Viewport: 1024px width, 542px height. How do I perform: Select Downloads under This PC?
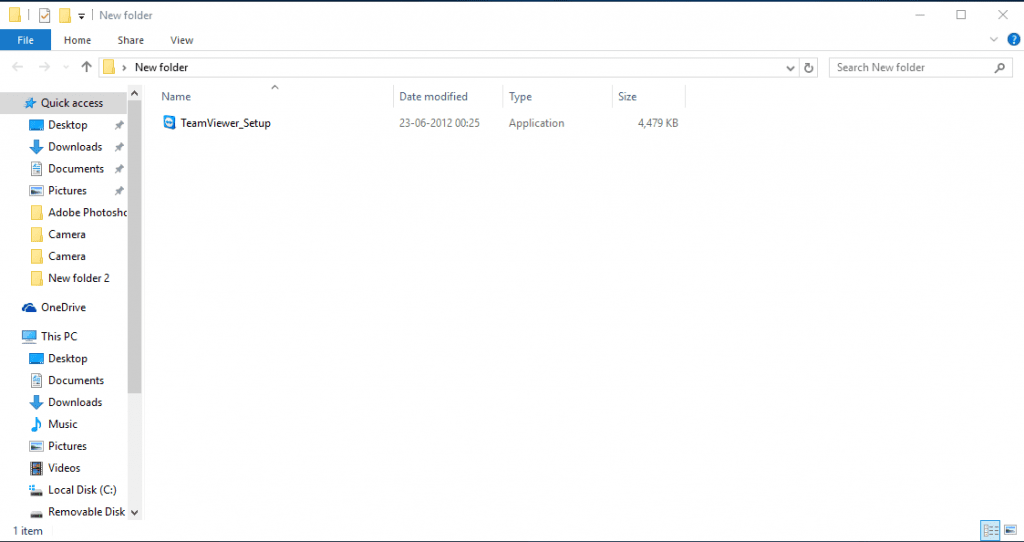pos(75,402)
